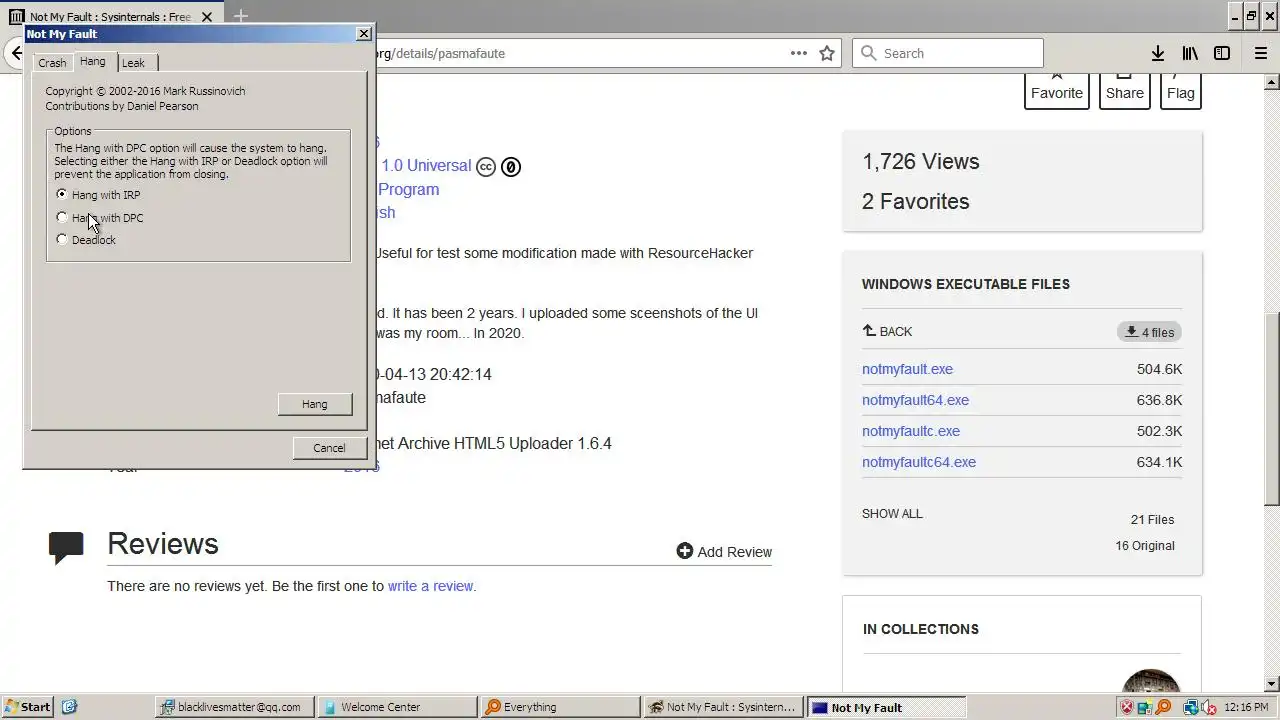Switch to blacklivesmatter@qq.com taskbar window
The image size is (1280, 720).
pos(235,707)
